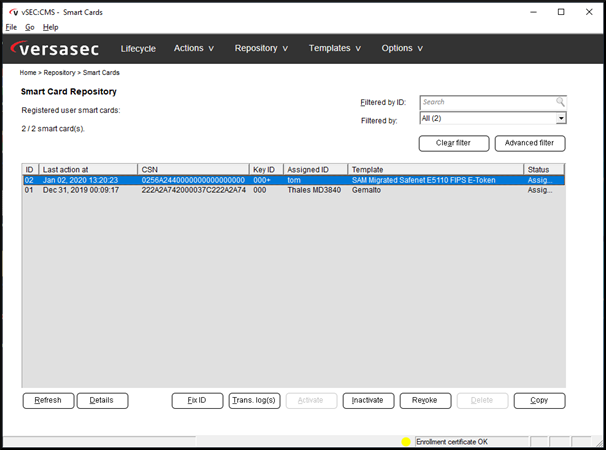Sort by the Key ID column header

(x=266, y=170)
